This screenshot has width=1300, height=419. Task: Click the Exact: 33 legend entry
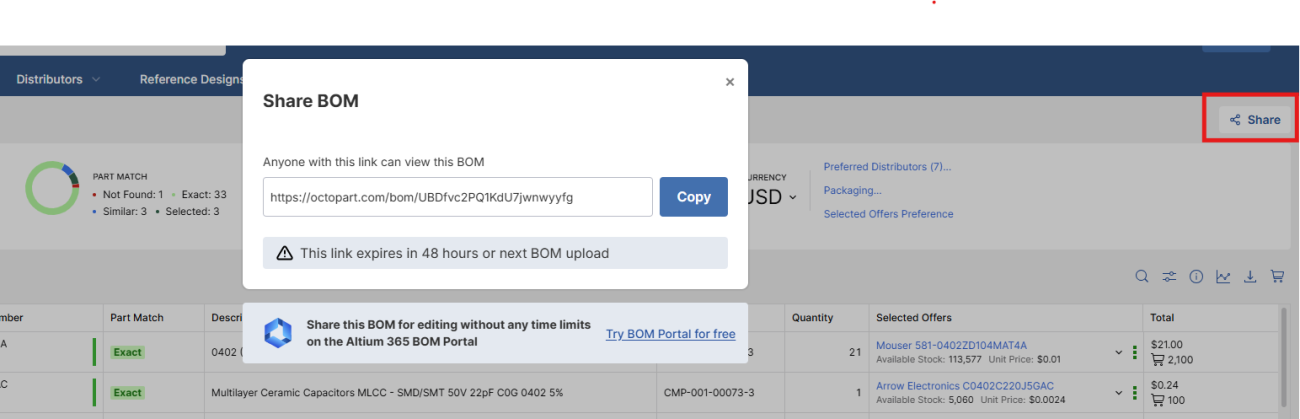tap(199, 194)
